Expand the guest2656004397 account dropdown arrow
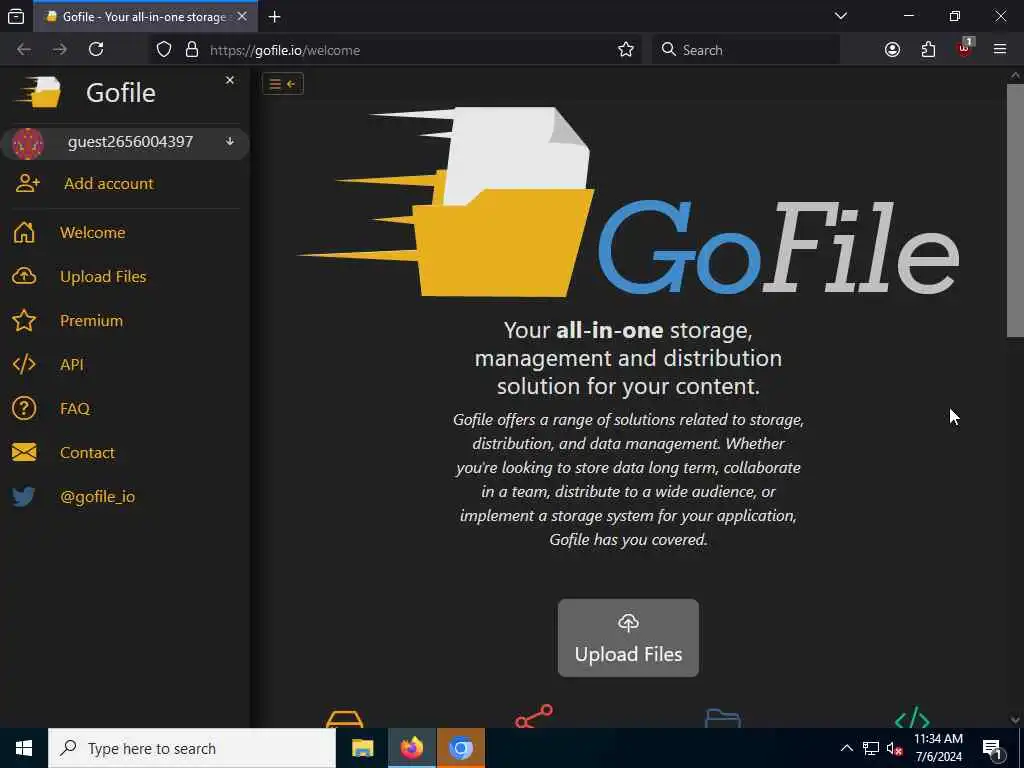Screen dimensions: 1024x768 [230, 141]
